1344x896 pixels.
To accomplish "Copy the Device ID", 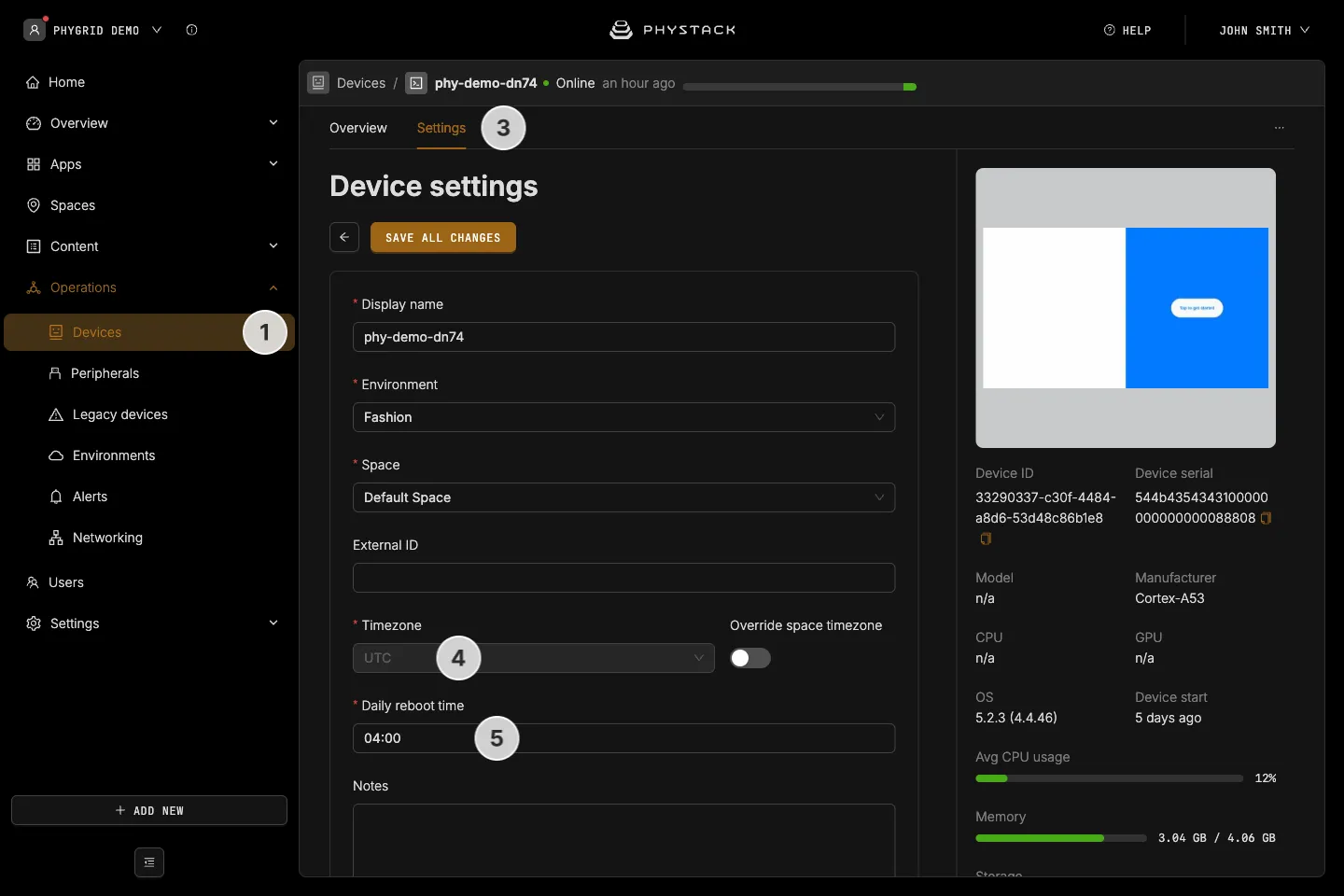I will tap(986, 539).
